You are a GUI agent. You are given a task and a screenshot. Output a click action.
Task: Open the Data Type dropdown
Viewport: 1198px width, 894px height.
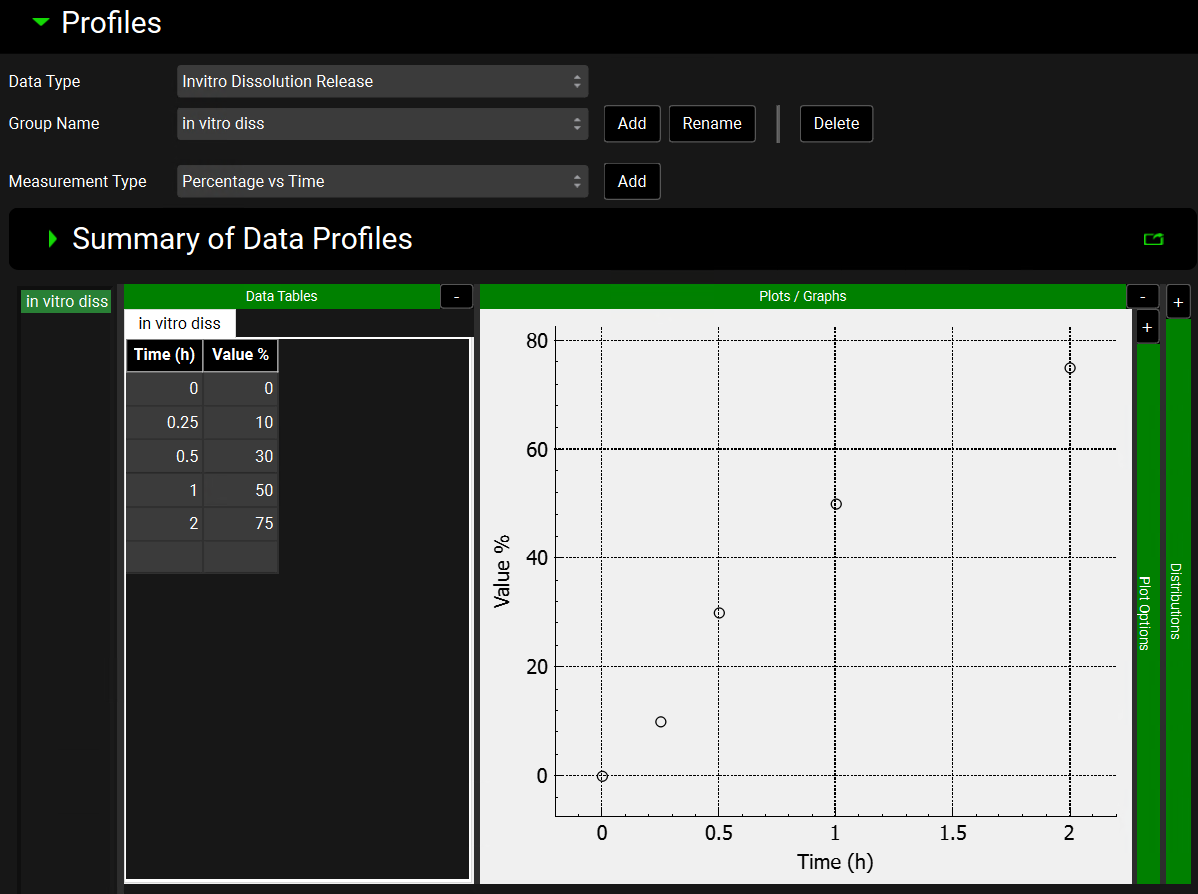(x=382, y=82)
